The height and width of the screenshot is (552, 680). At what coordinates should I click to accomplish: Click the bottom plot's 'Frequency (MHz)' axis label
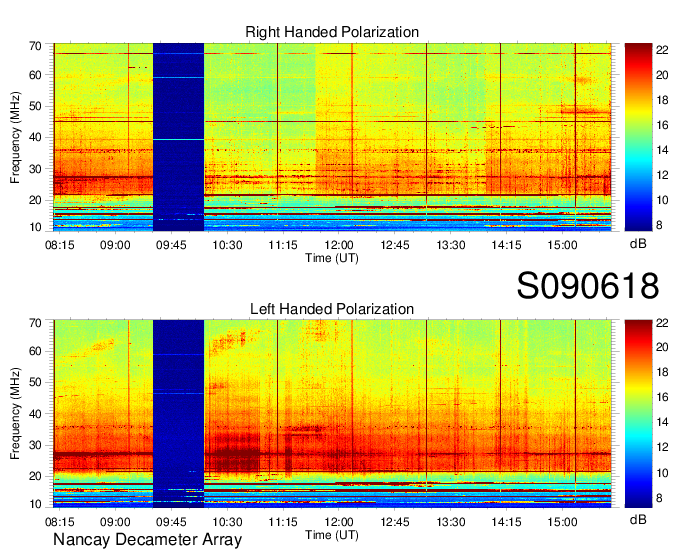click(15, 414)
